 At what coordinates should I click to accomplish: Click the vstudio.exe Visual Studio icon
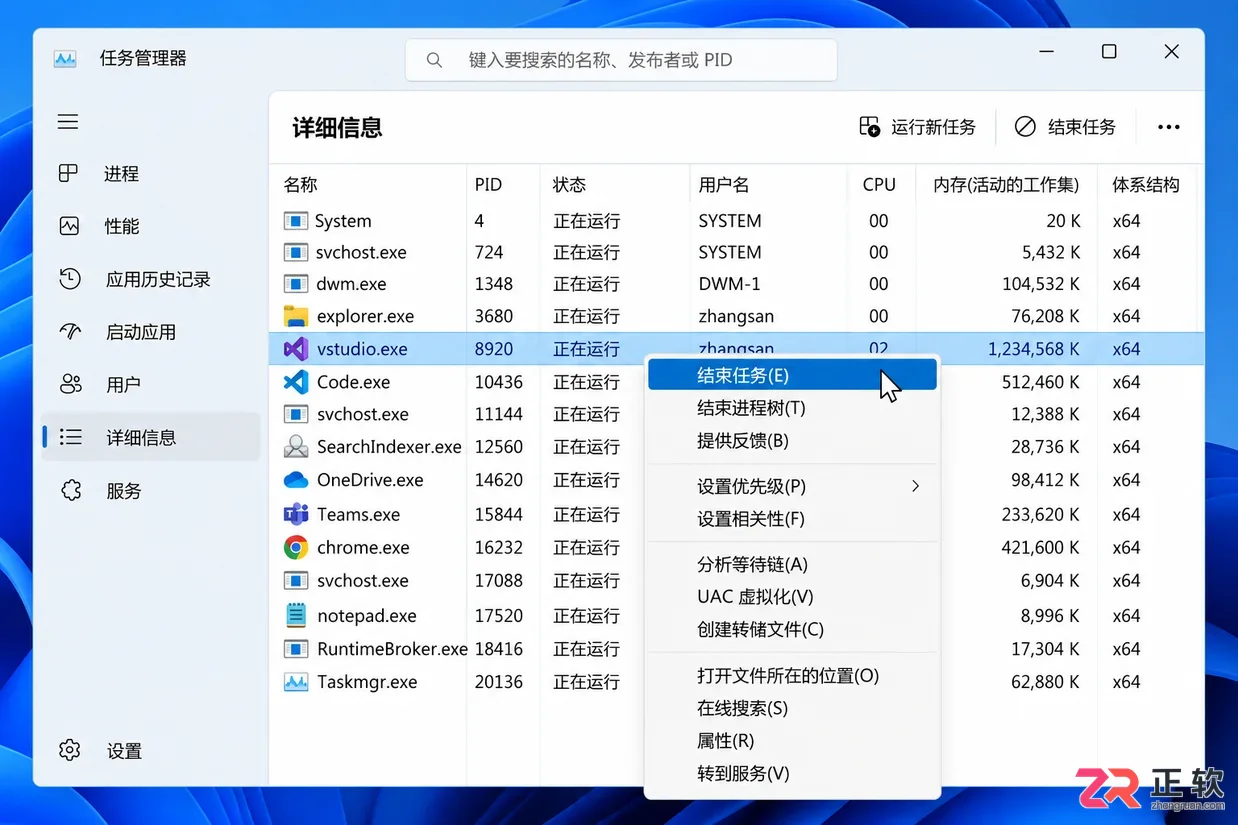click(x=296, y=349)
